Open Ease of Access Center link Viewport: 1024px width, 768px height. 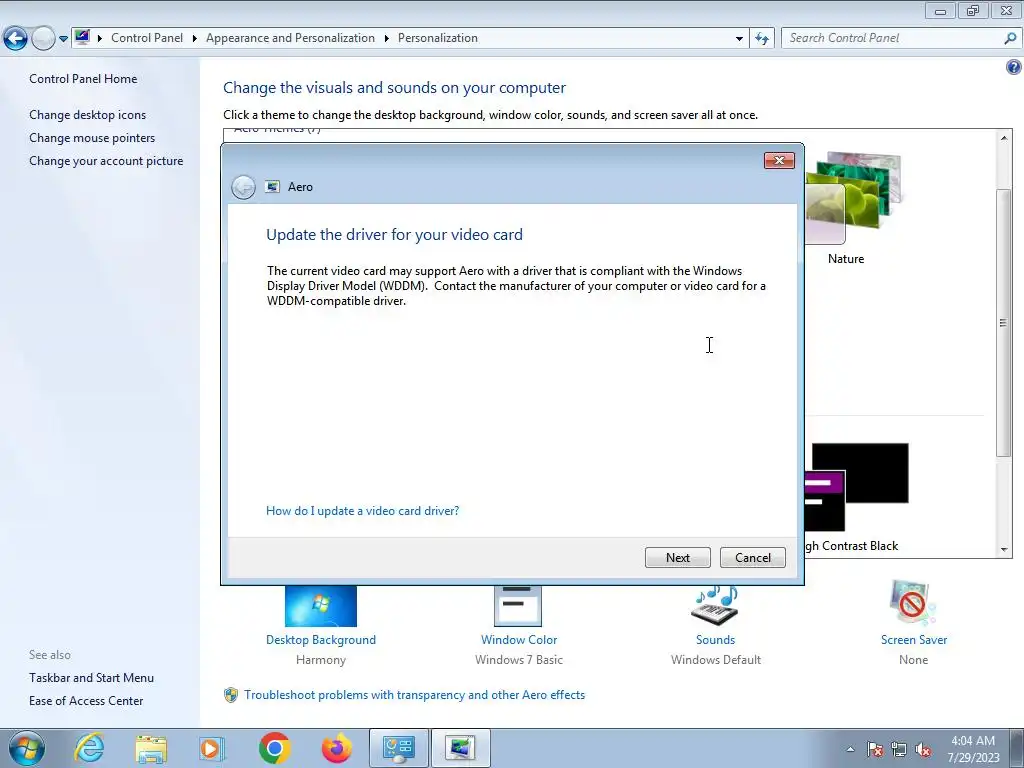(86, 701)
